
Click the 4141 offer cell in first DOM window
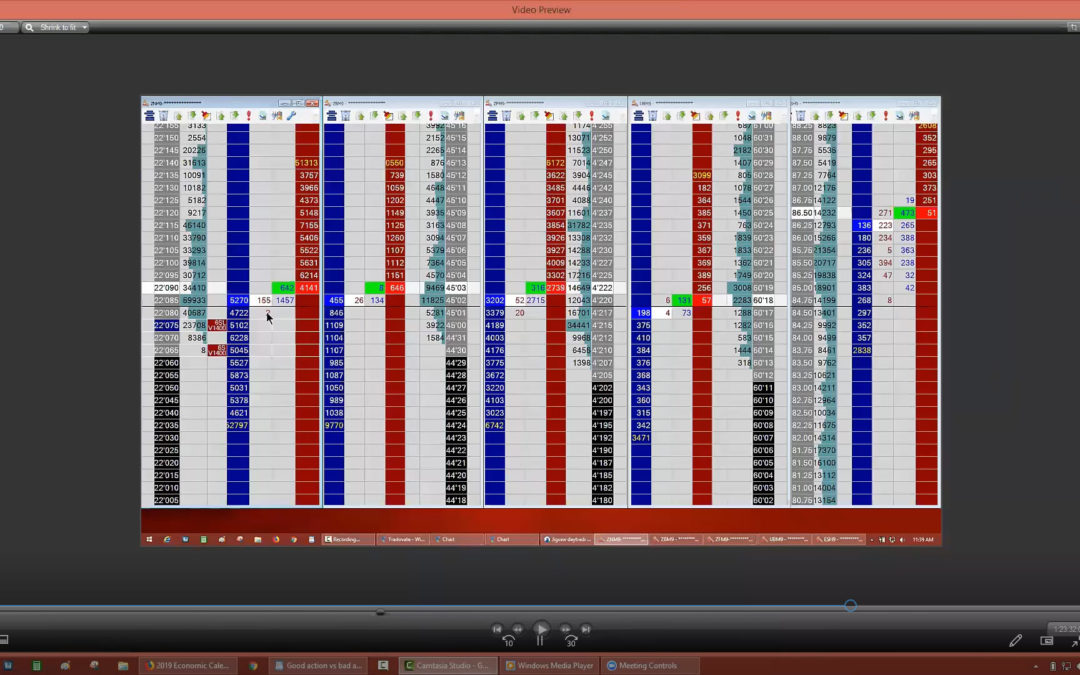307,288
